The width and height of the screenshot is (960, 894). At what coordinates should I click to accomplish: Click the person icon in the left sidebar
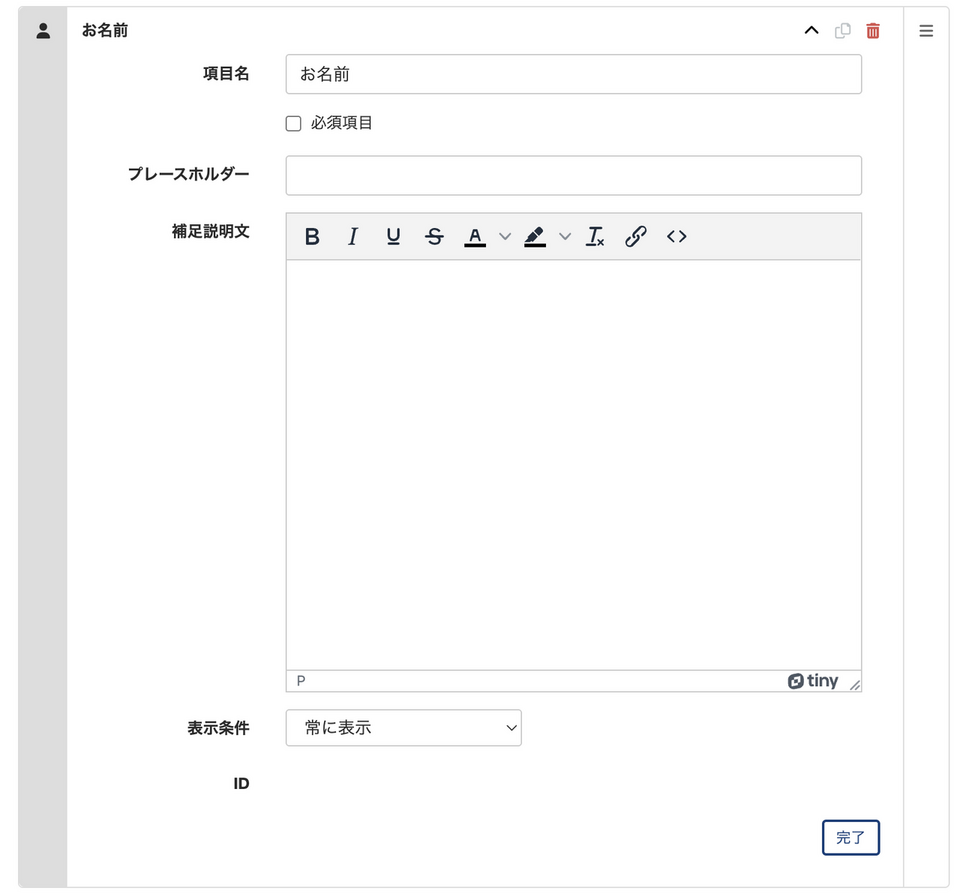click(x=43, y=31)
